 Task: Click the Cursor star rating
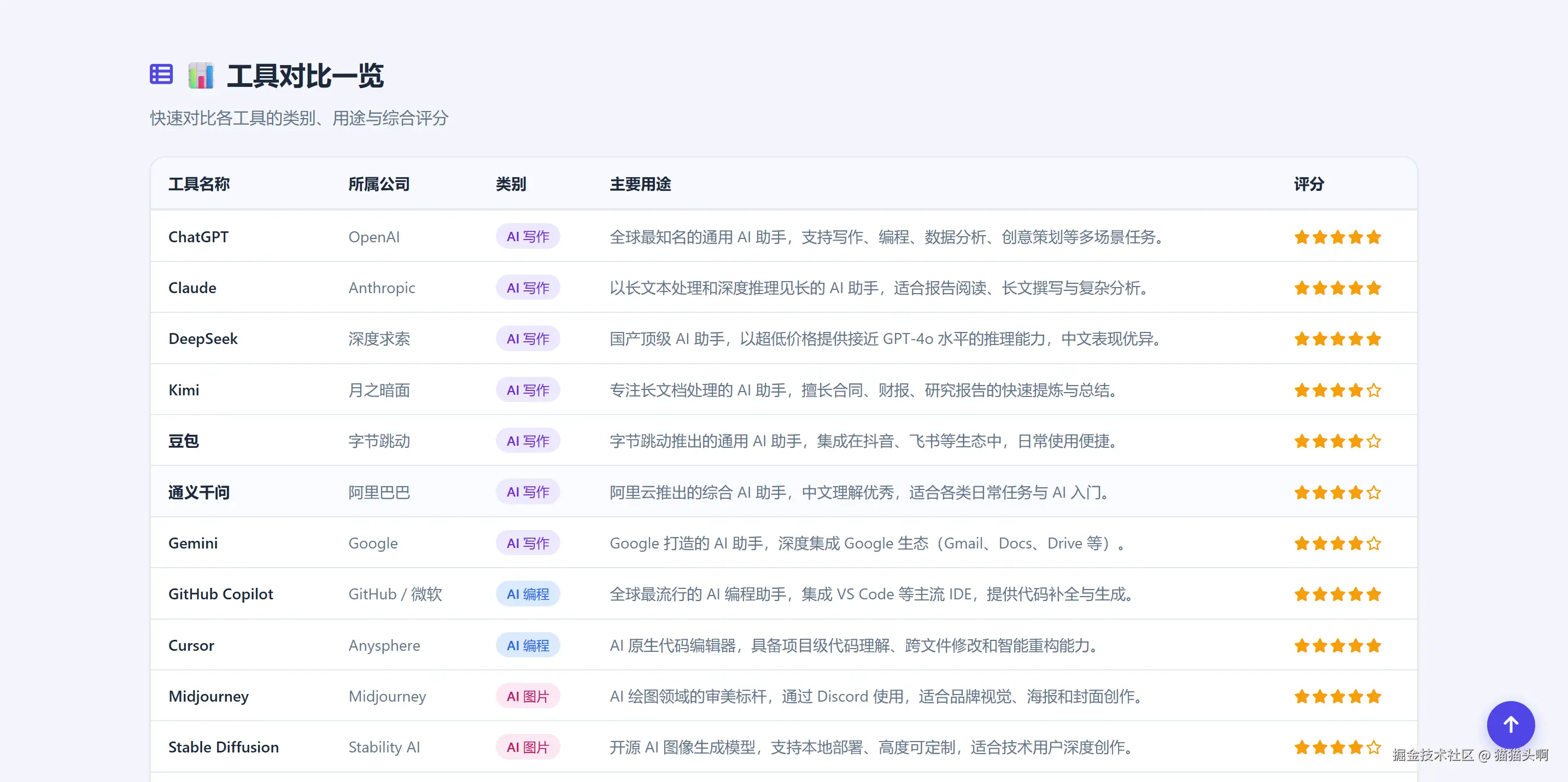coord(1337,646)
